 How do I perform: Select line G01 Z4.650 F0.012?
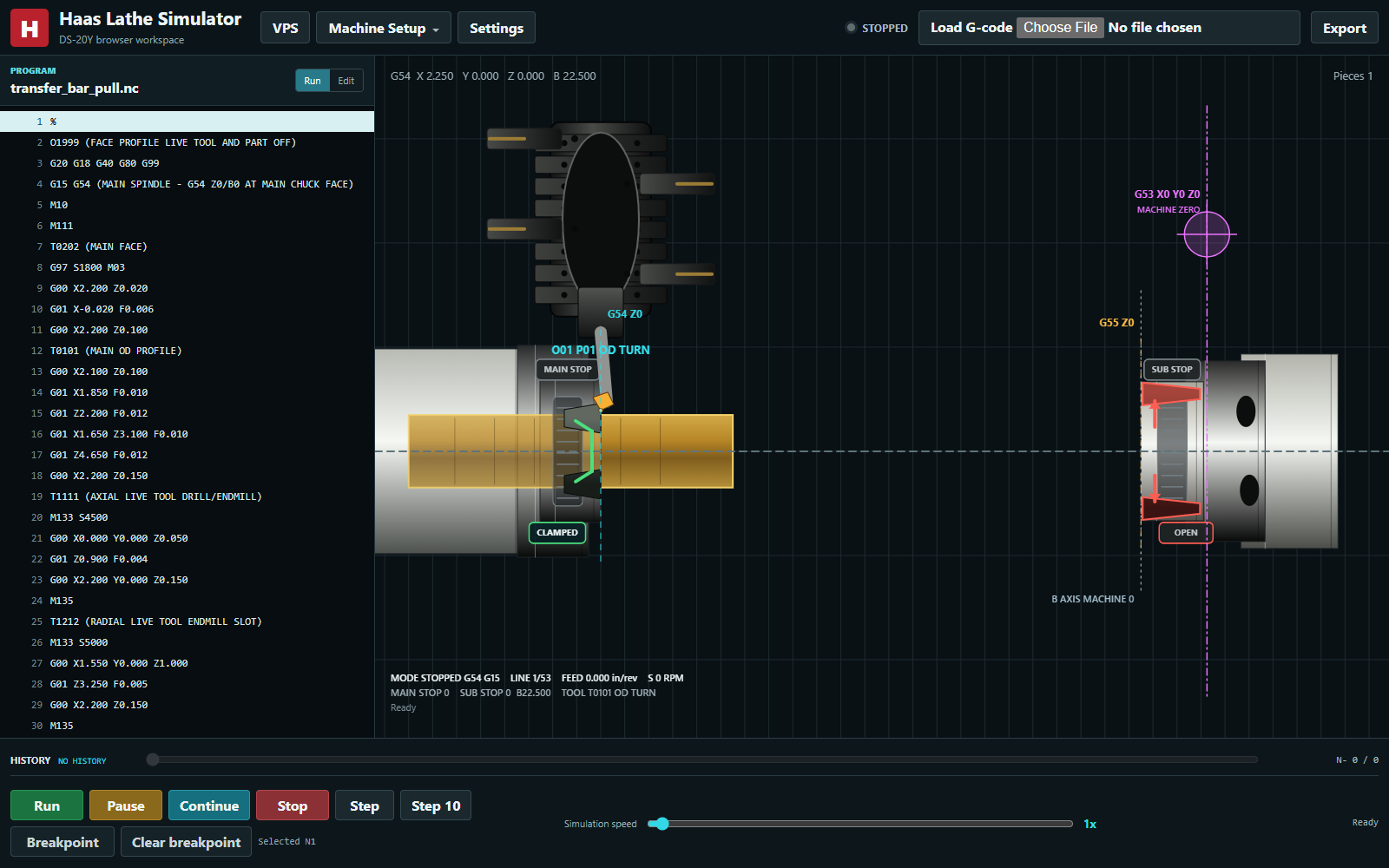pyautogui.click(x=187, y=455)
